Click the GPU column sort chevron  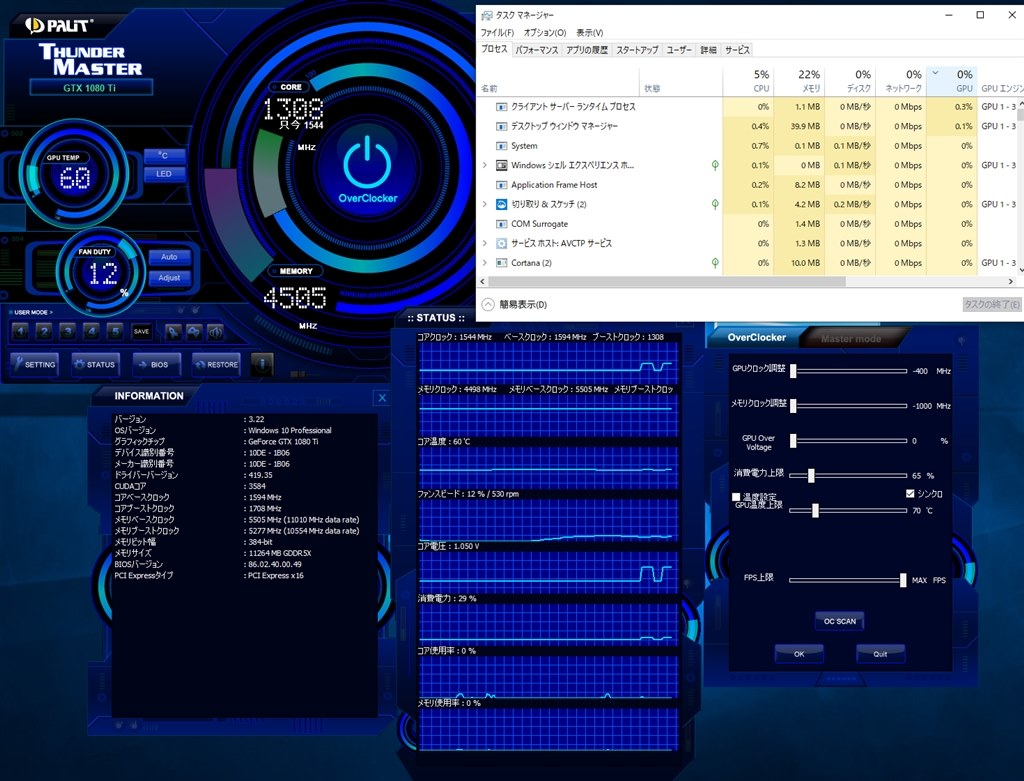935,72
